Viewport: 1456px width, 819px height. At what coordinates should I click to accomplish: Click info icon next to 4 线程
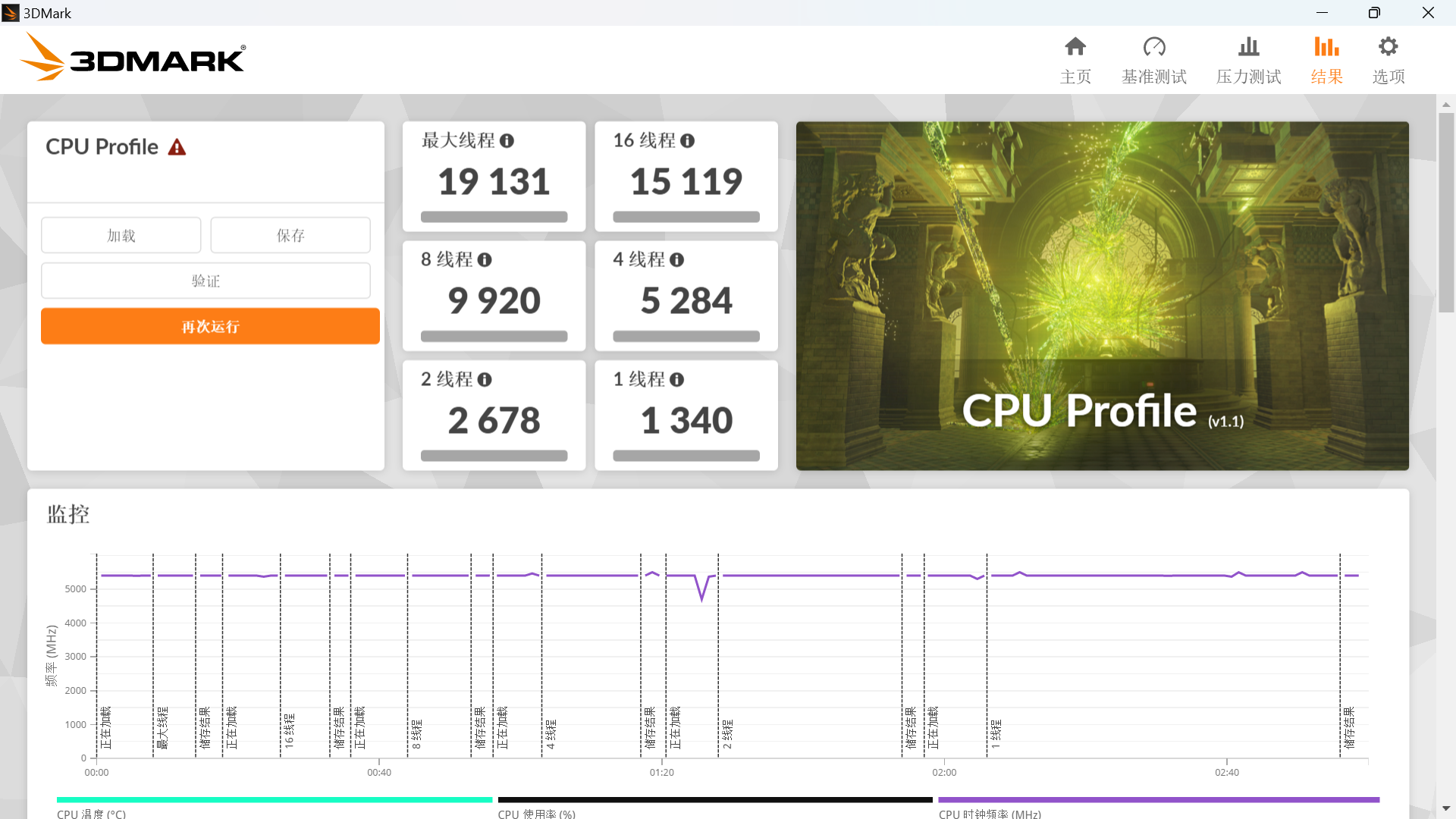point(676,260)
